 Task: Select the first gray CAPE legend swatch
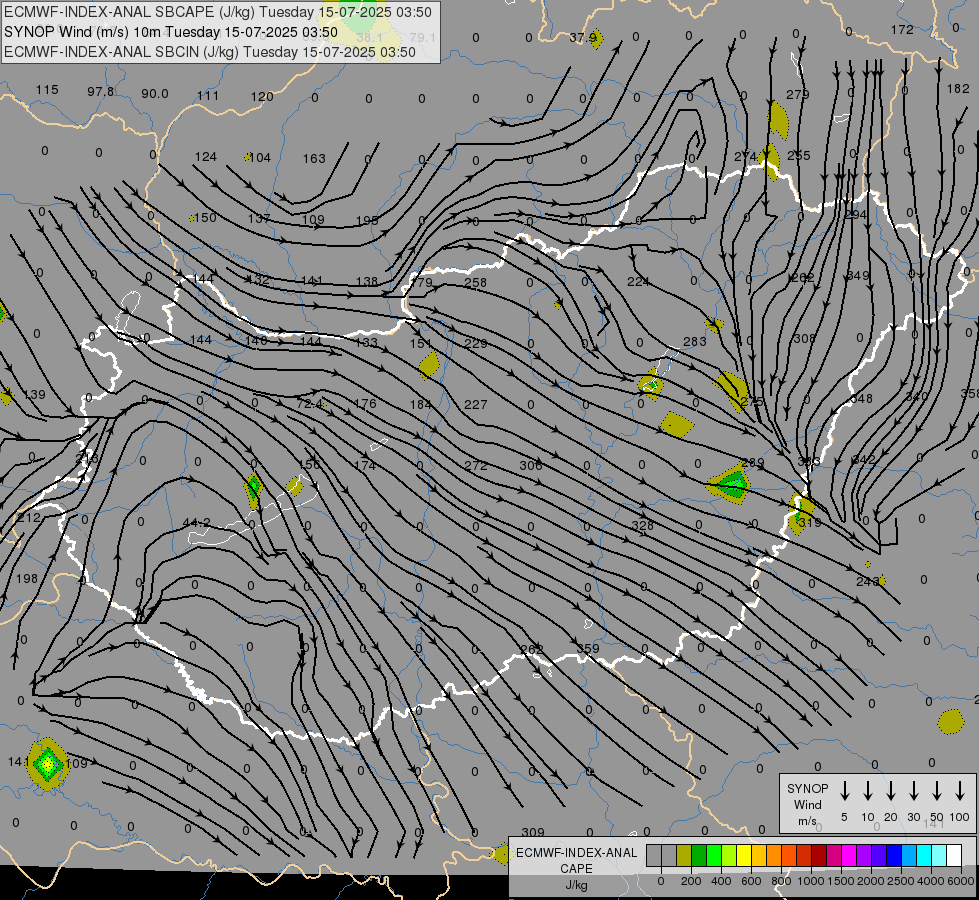point(654,856)
